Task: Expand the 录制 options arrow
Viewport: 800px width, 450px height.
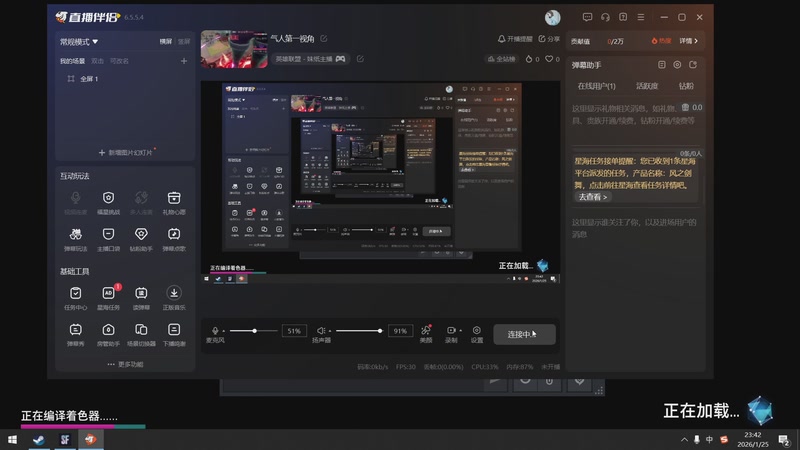Action: coord(461,331)
